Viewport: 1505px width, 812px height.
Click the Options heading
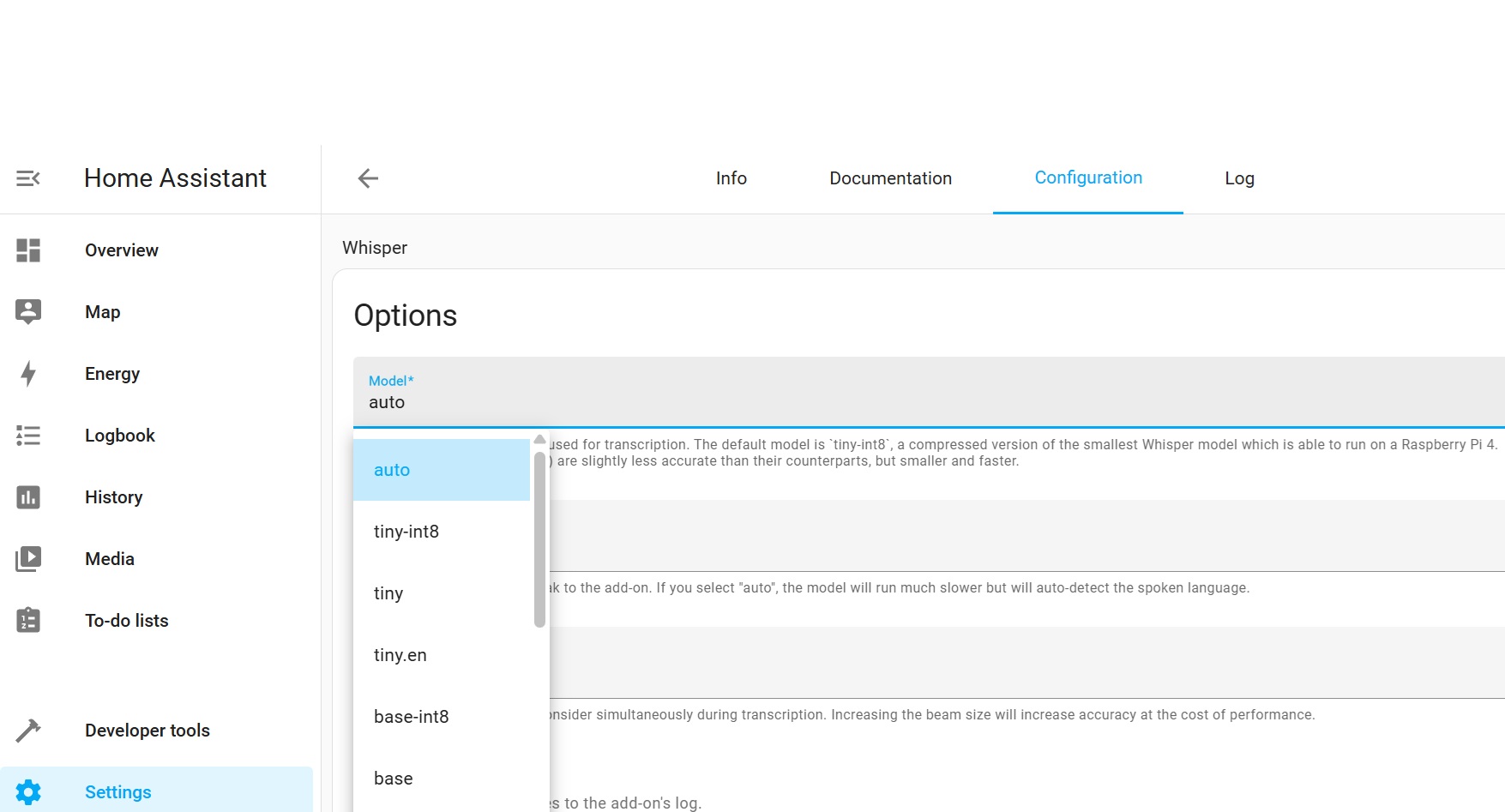(406, 316)
